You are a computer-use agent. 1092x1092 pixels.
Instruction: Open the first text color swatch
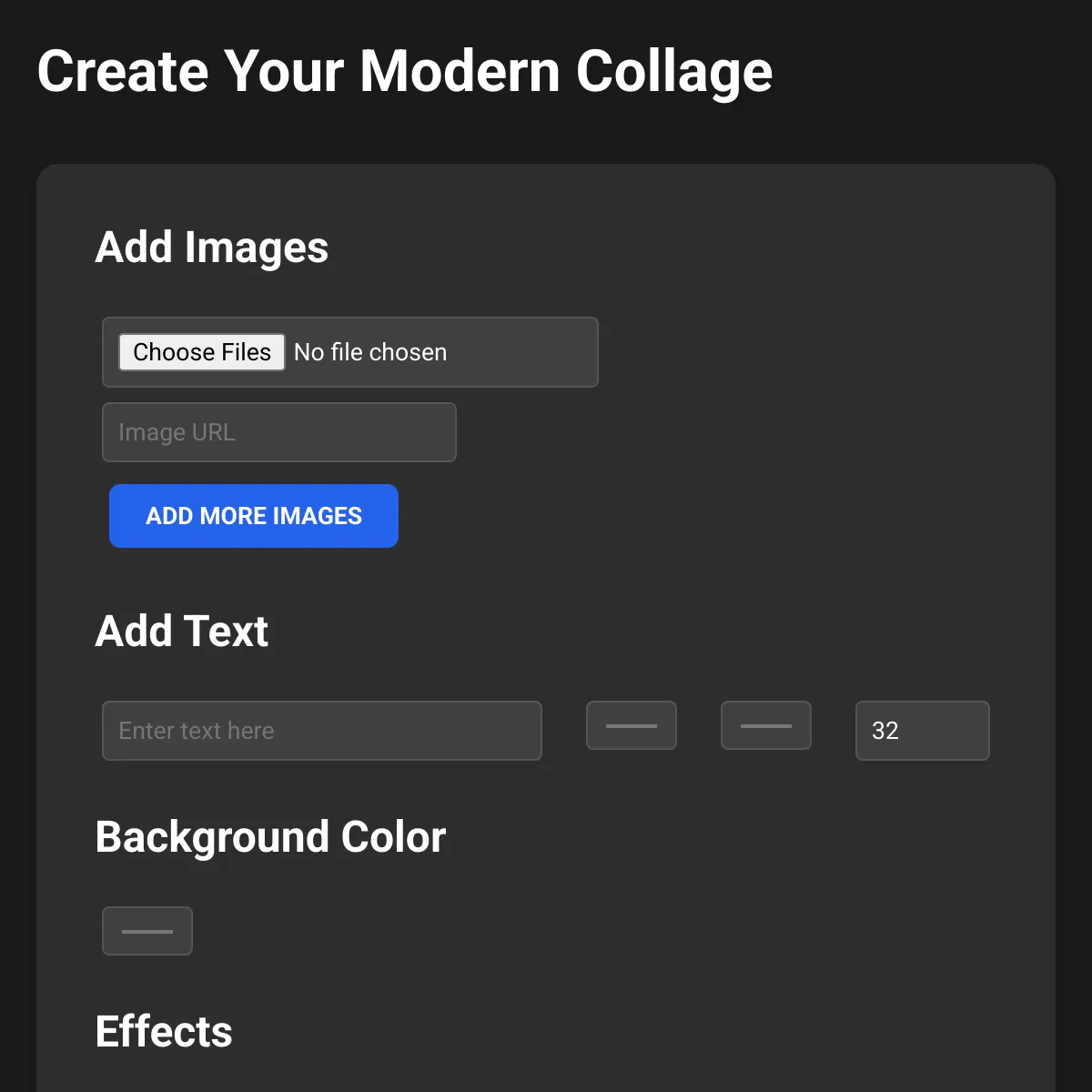click(632, 725)
